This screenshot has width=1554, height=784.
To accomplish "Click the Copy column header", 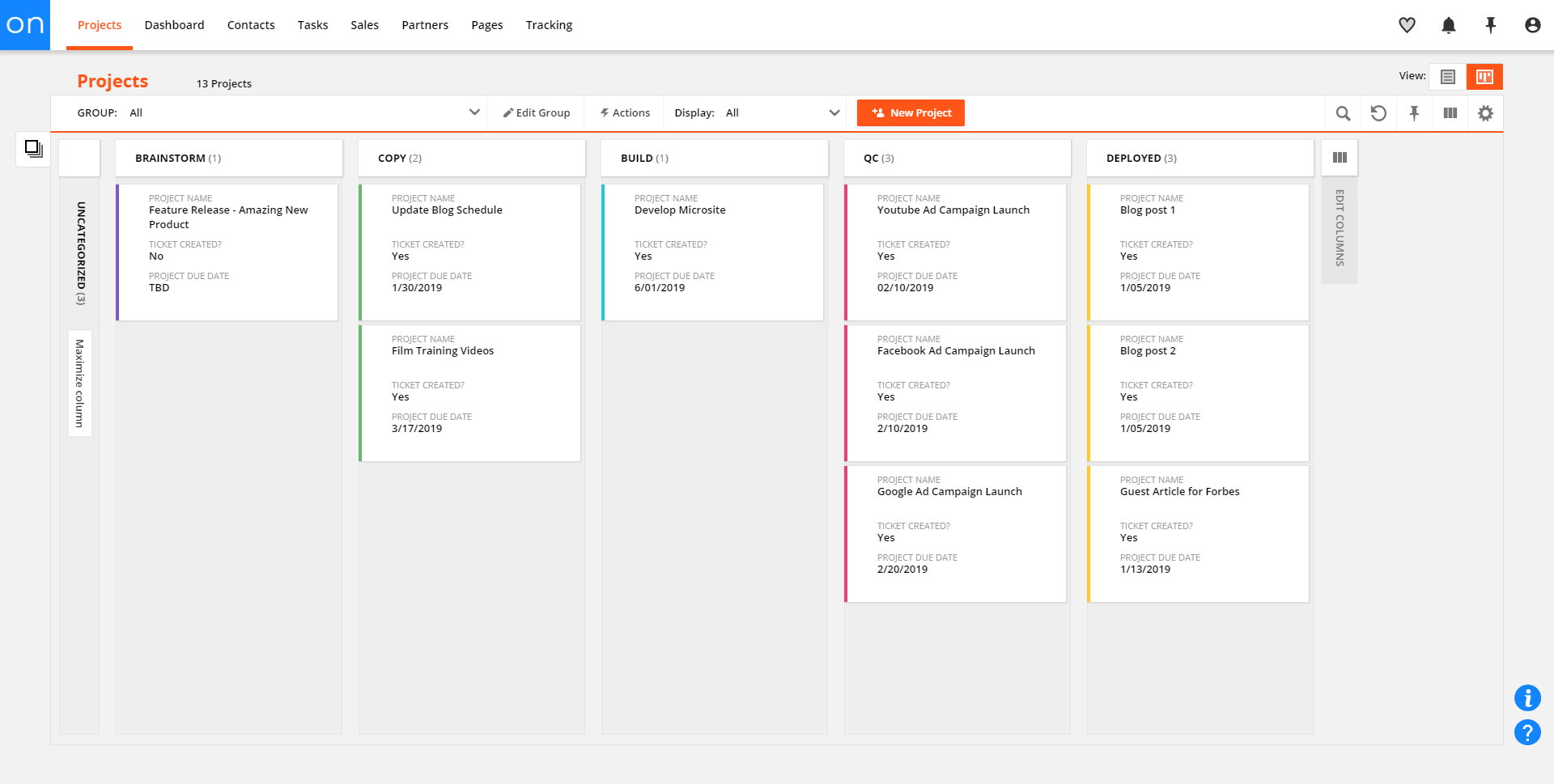I will click(x=472, y=158).
